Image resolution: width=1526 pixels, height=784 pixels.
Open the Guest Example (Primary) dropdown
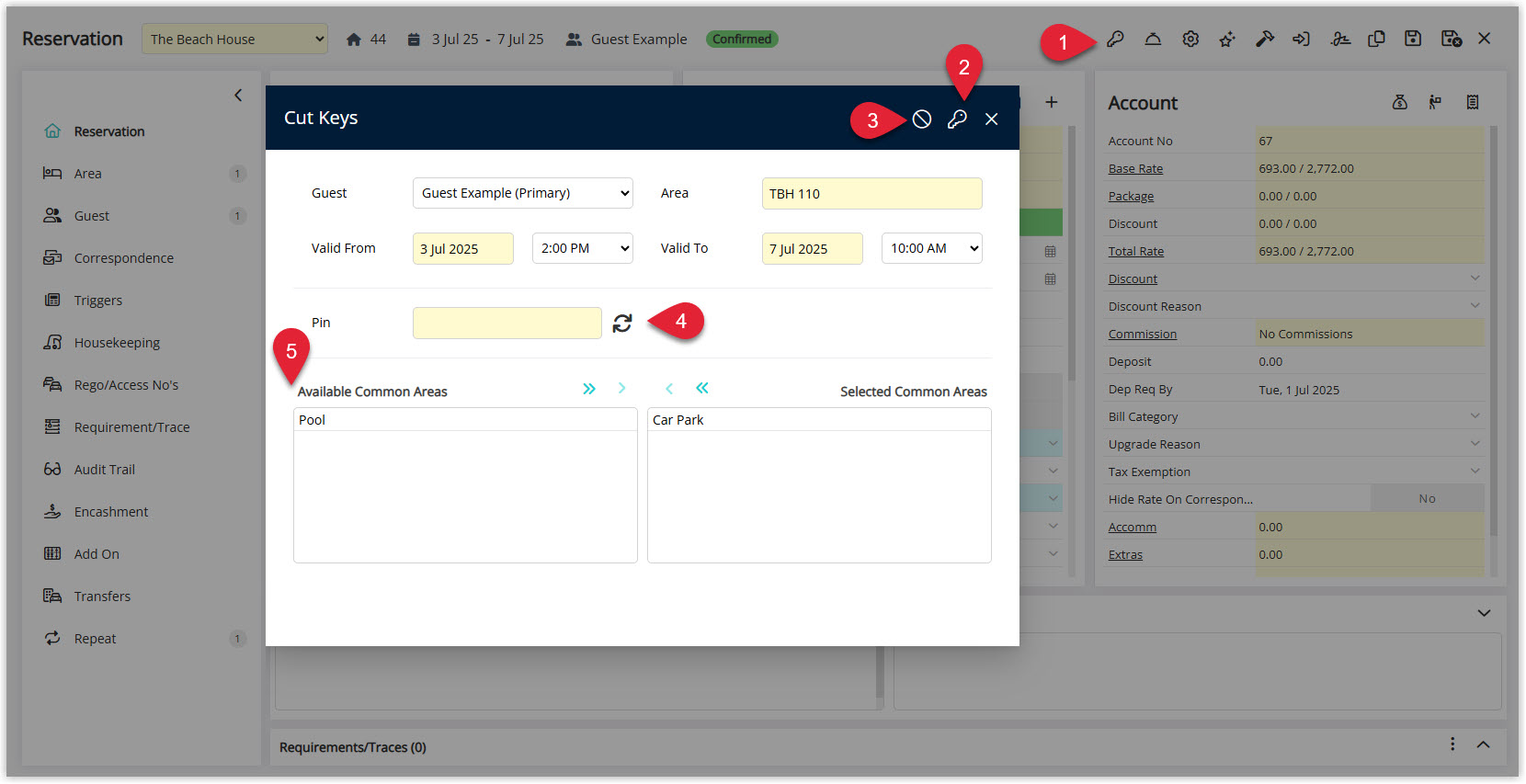(x=522, y=193)
